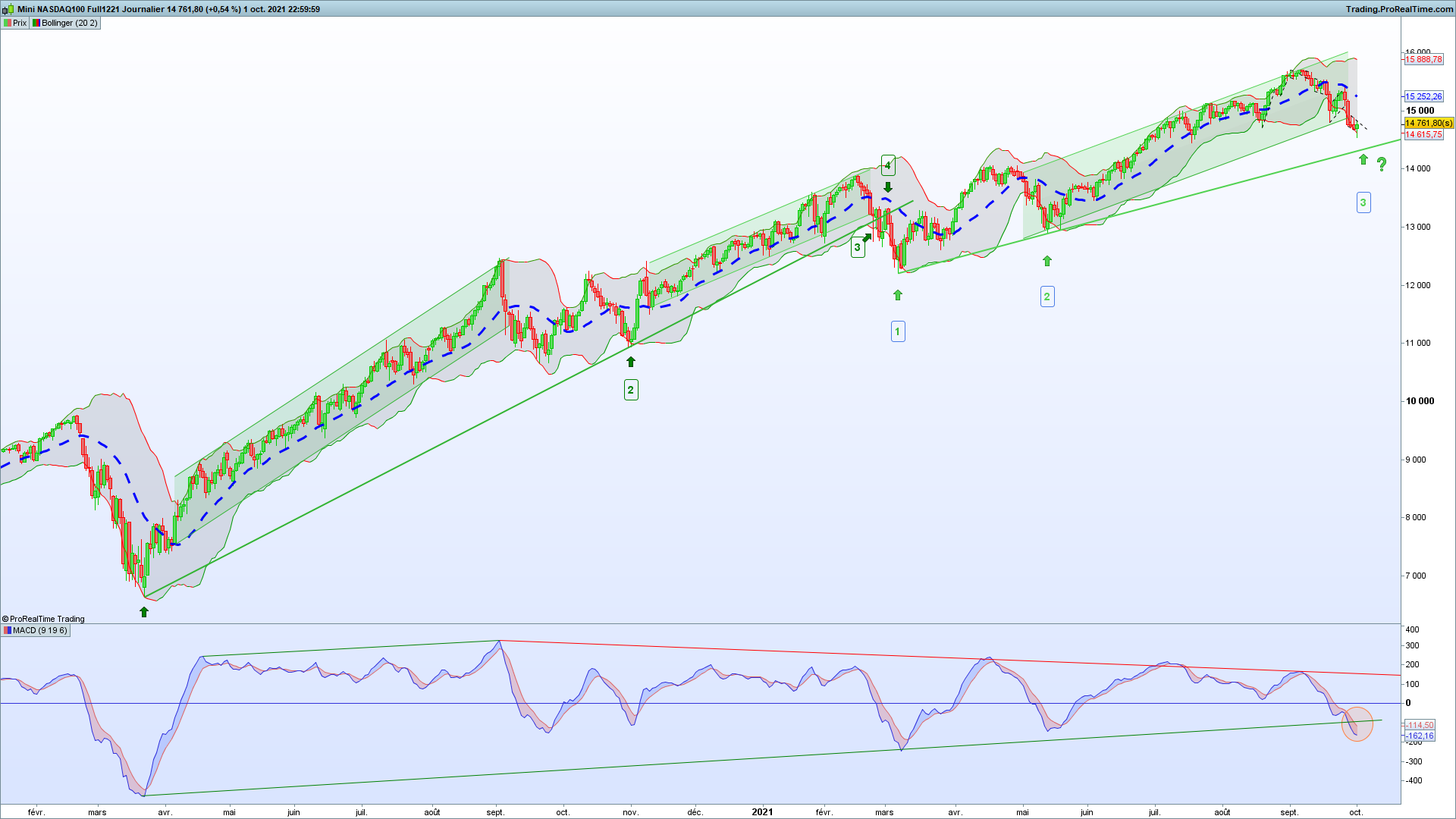Open the Bollinger (20 2) indicator tab
This screenshot has width=1456, height=819.
point(65,23)
